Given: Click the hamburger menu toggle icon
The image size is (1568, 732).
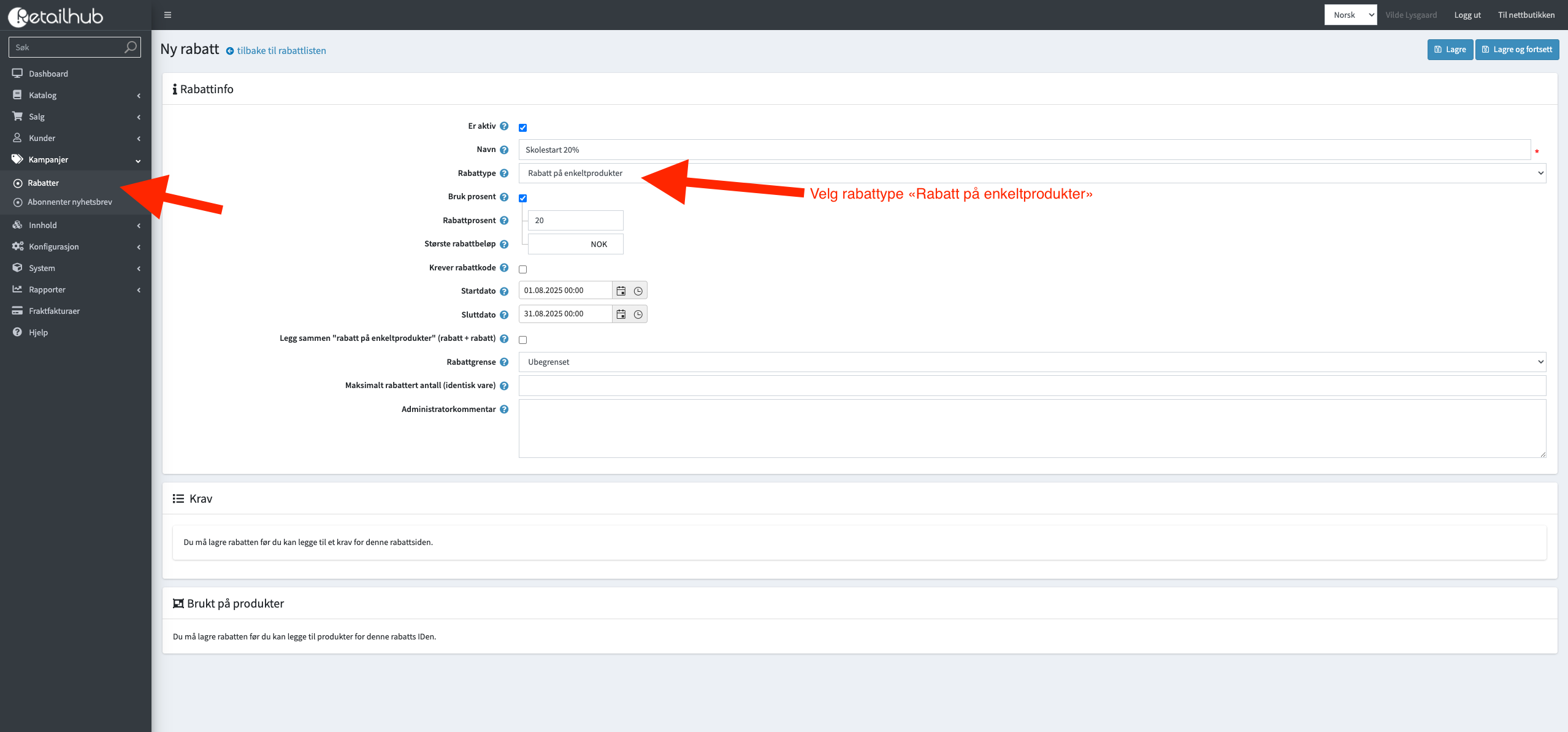Looking at the screenshot, I should click(x=167, y=15).
